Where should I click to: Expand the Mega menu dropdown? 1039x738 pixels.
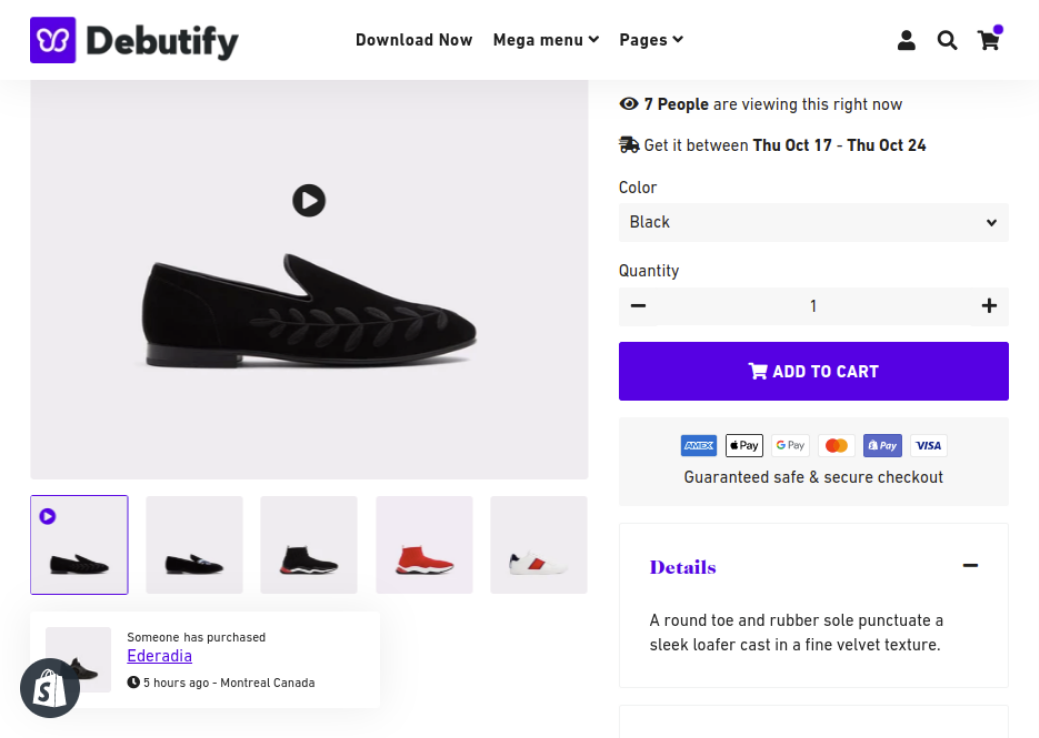coord(545,40)
